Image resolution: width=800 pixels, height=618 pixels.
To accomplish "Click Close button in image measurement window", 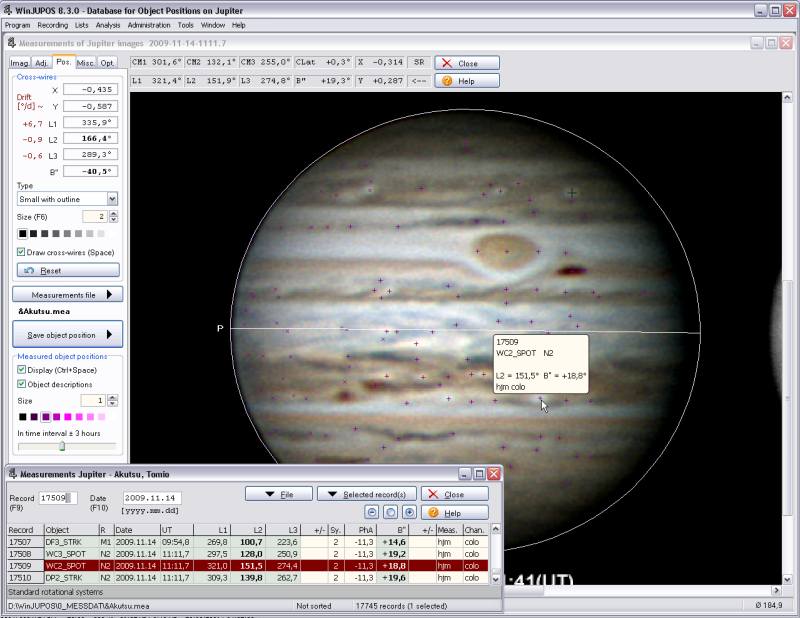I will (467, 63).
